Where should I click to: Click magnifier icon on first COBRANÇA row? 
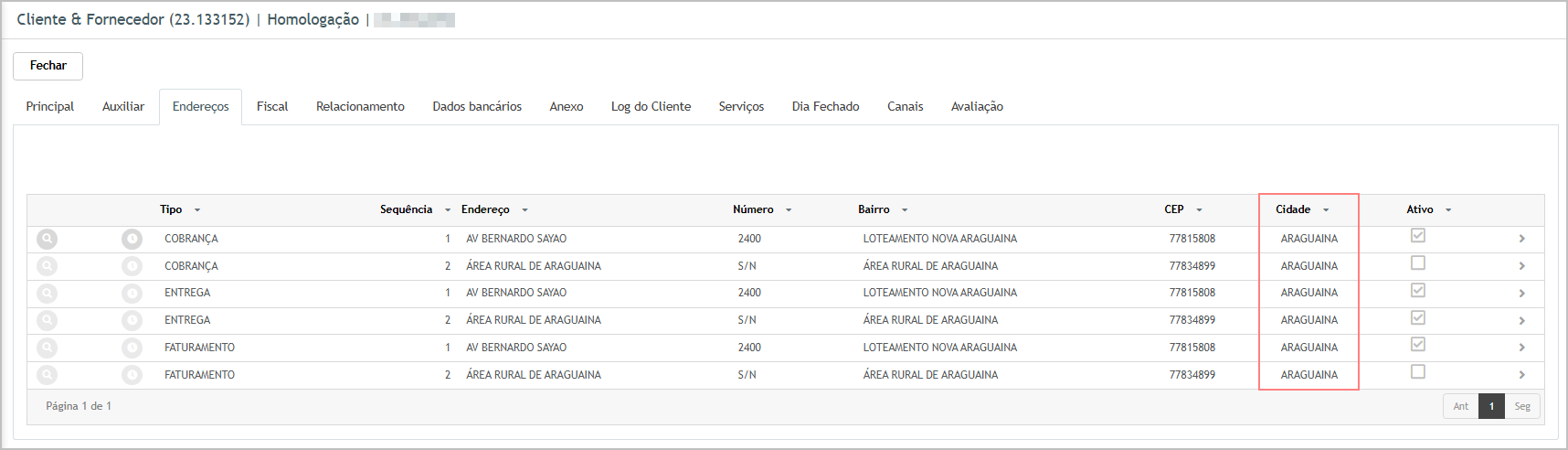47,239
